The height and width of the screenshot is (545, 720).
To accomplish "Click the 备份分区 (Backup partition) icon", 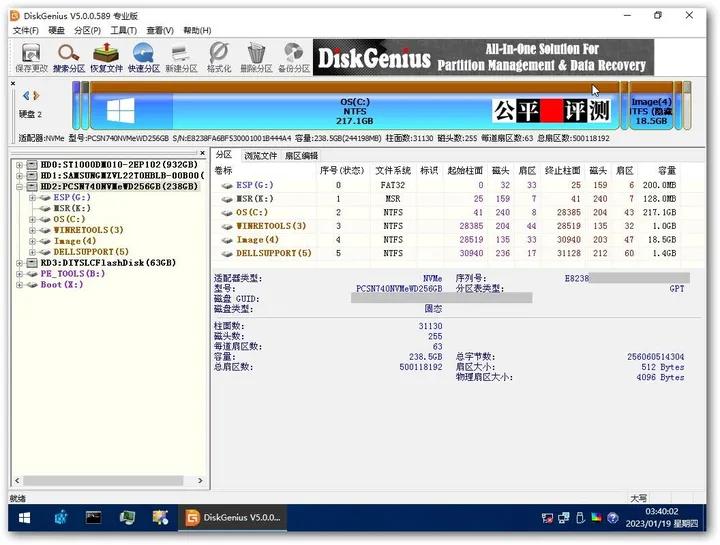I will tap(293, 56).
